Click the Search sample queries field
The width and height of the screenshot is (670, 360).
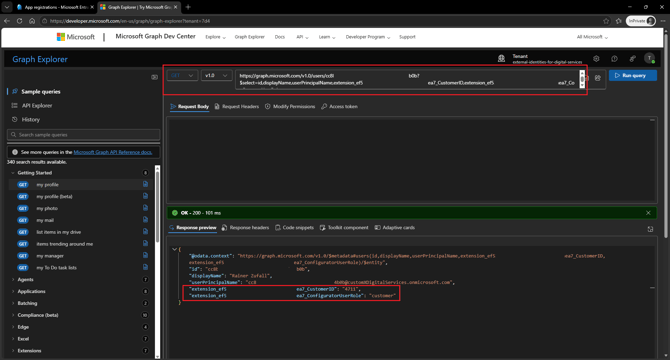pos(84,135)
